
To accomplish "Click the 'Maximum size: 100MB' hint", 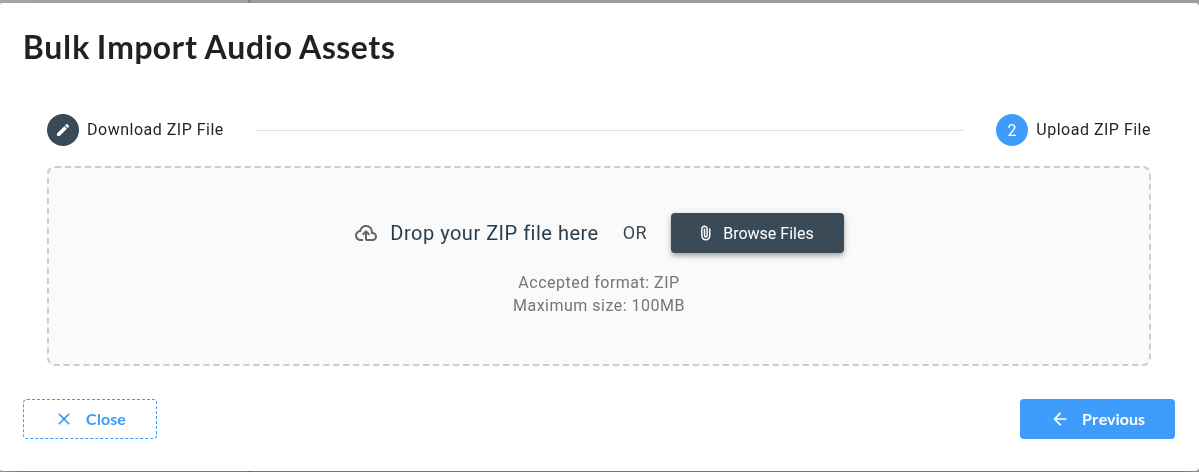I will pos(598,304).
